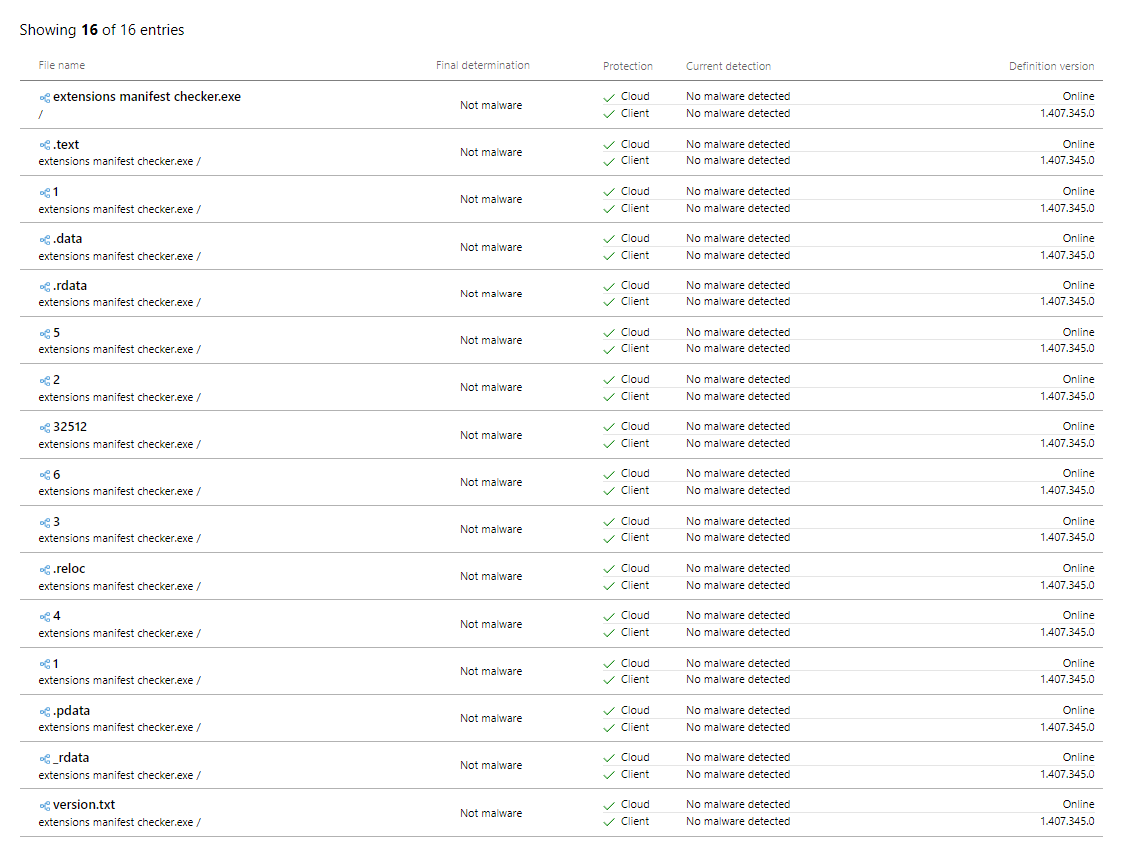Screen dimensions: 1131x856
Task: Open the extensions manifest checker.exe file entry
Action: click(x=147, y=97)
